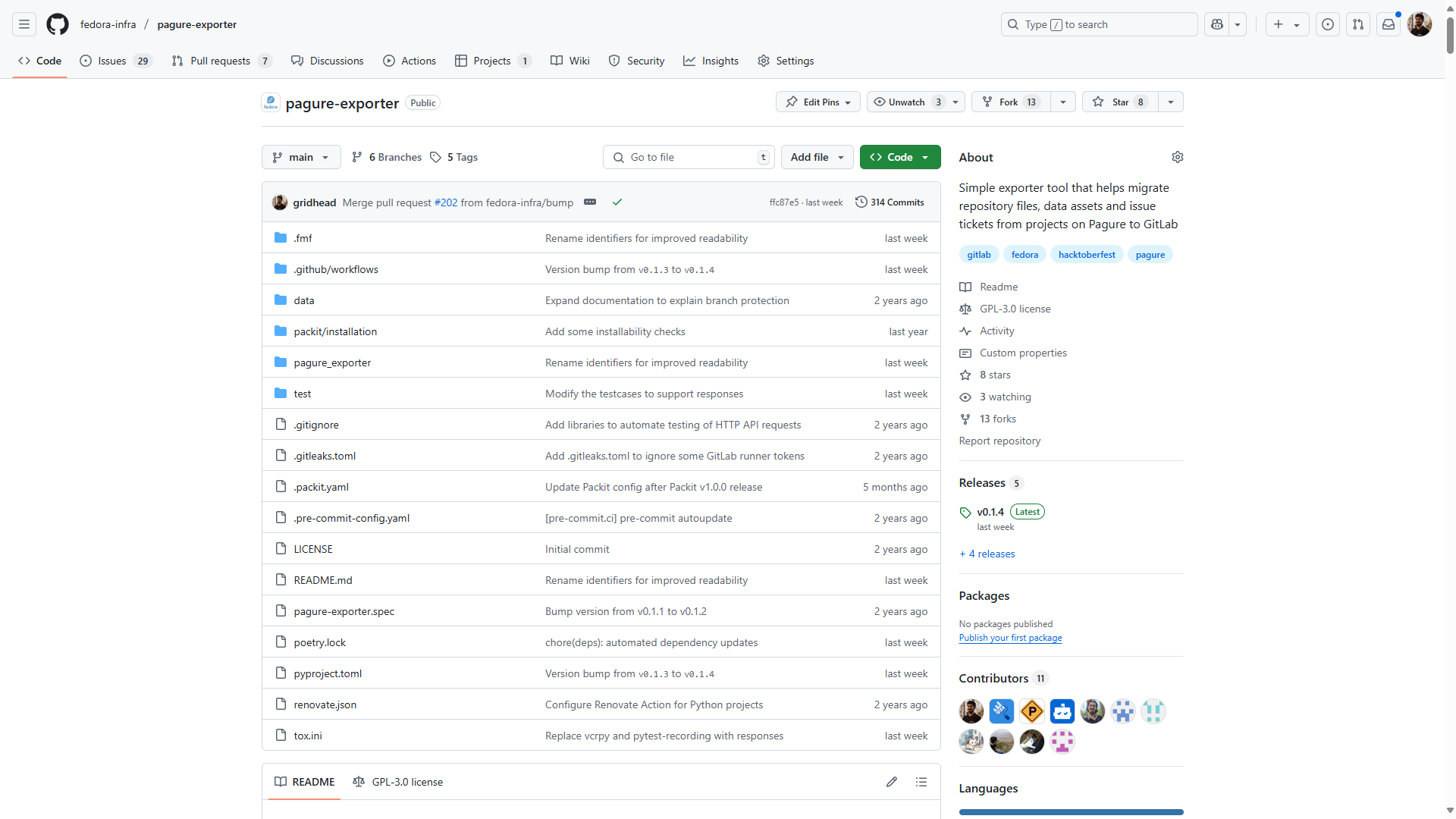Open the Activity link in About
The width and height of the screenshot is (1456, 819).
click(996, 331)
